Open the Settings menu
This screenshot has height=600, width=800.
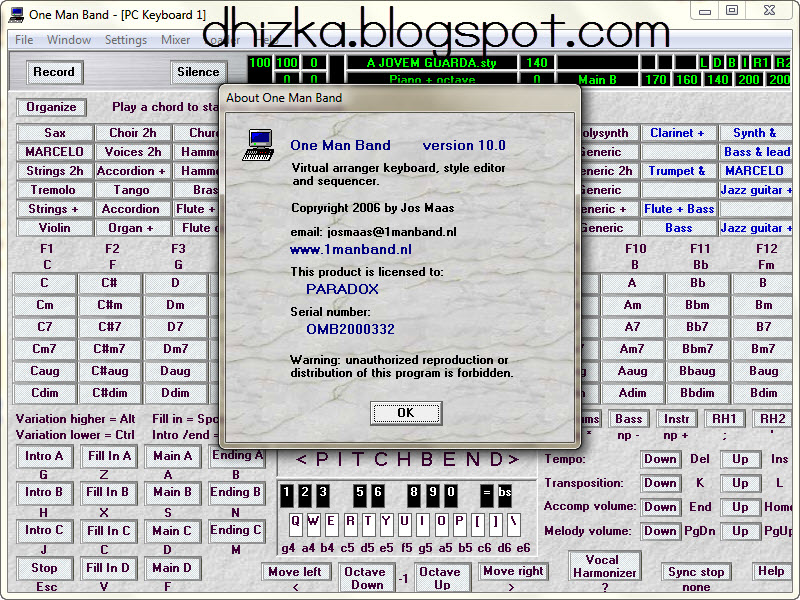click(x=126, y=40)
